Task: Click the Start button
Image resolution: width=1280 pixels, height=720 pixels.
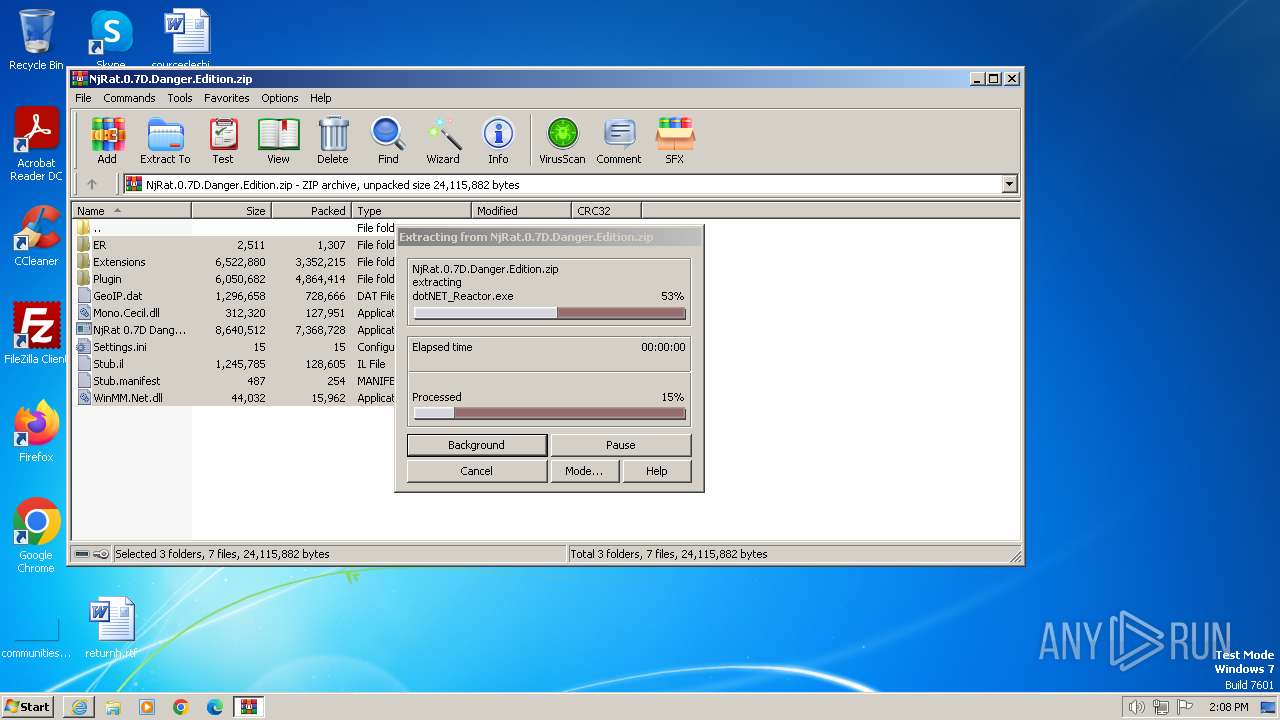Action: click(x=27, y=707)
